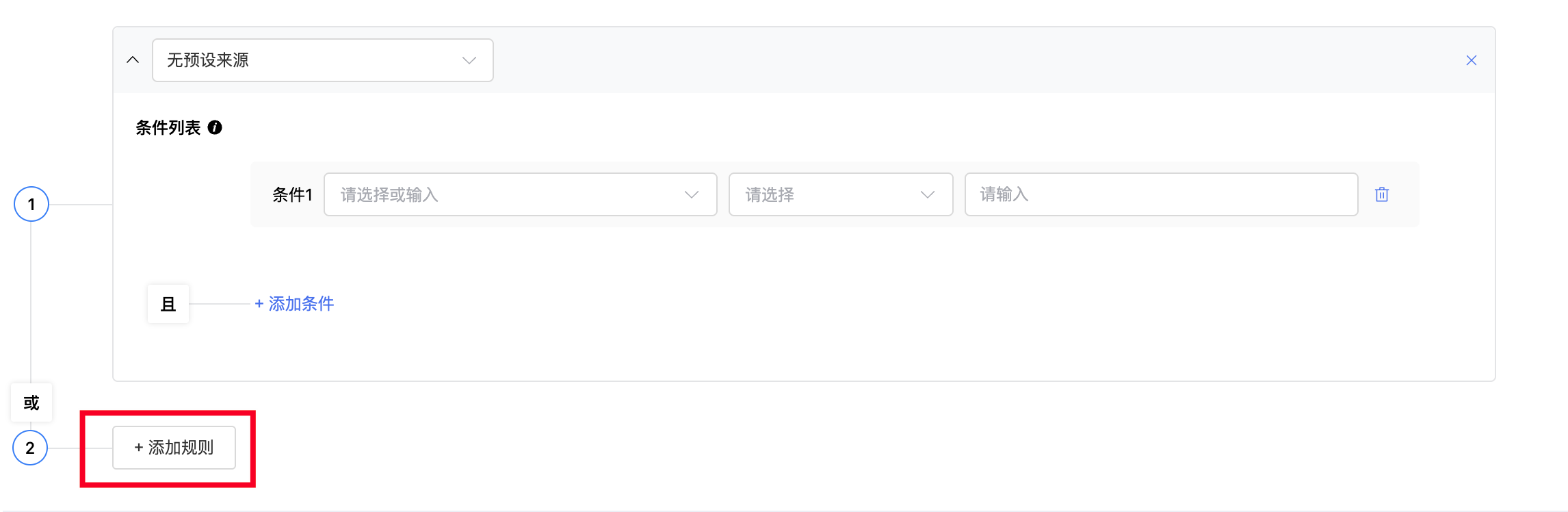1568x512 pixels.
Task: Click the chevron in the 请选择或输入 box
Action: [x=692, y=194]
